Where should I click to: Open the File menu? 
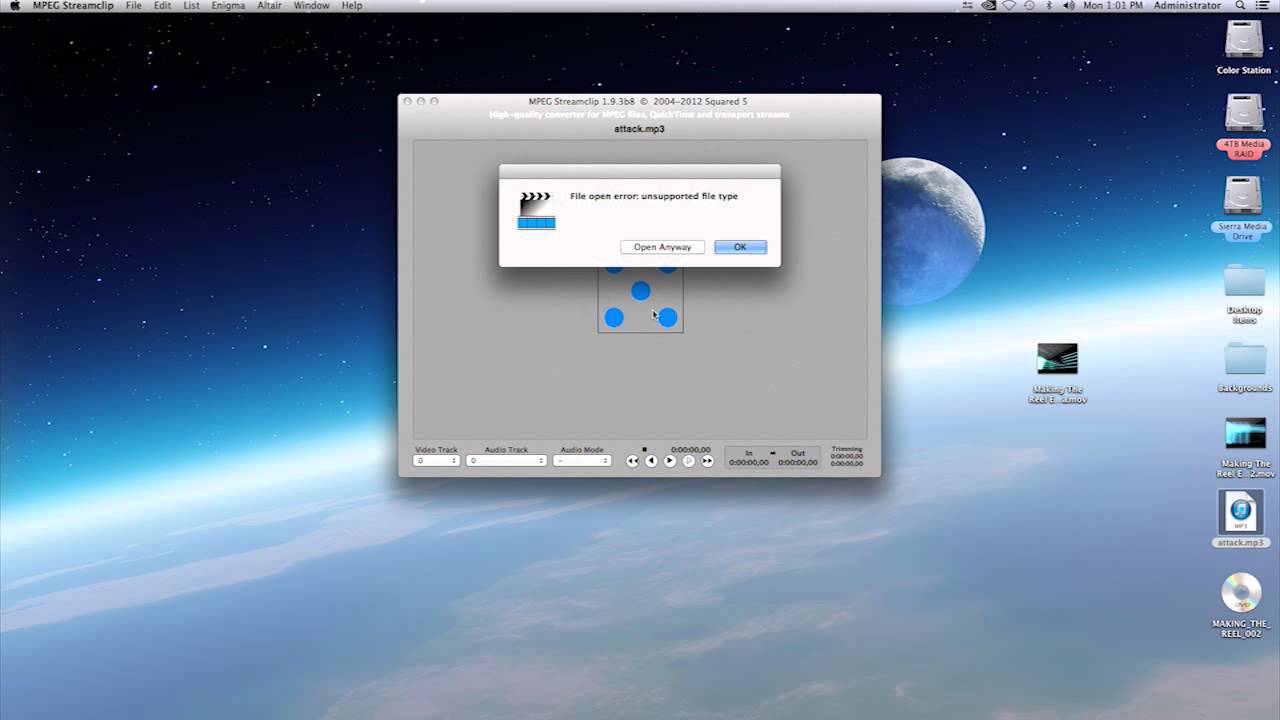[133, 6]
